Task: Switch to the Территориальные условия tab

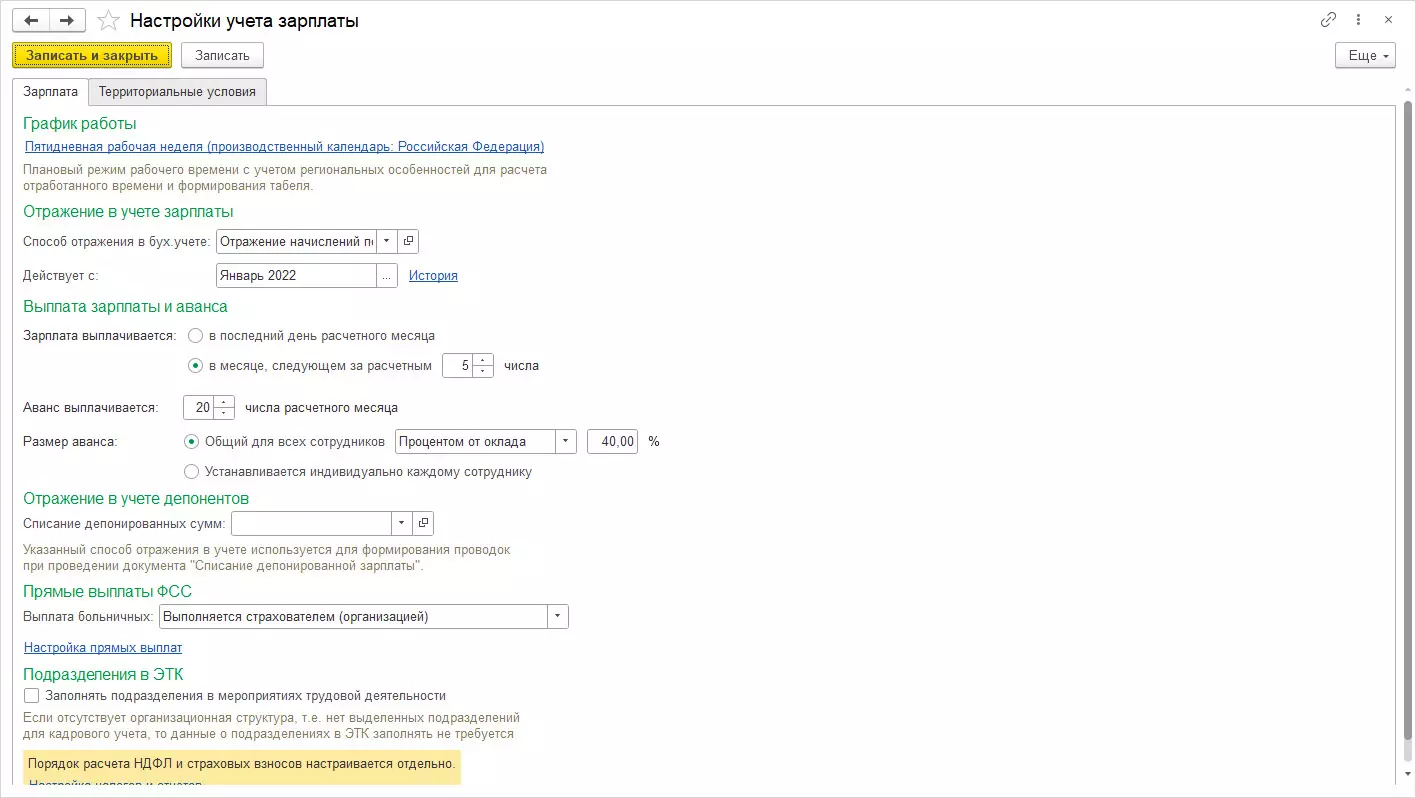Action: [177, 92]
